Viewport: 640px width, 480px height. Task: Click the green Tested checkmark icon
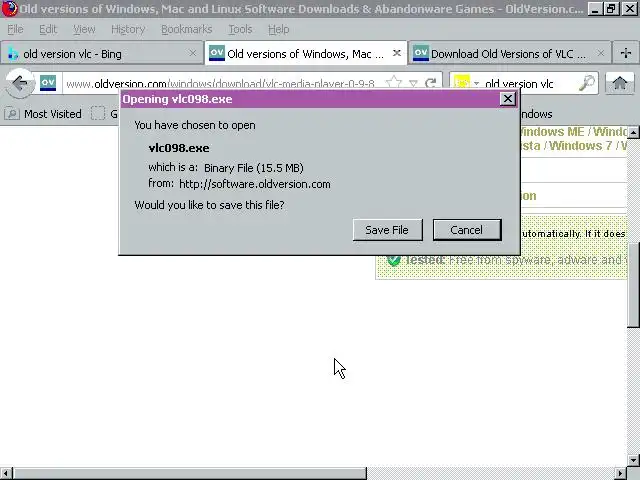(x=393, y=260)
